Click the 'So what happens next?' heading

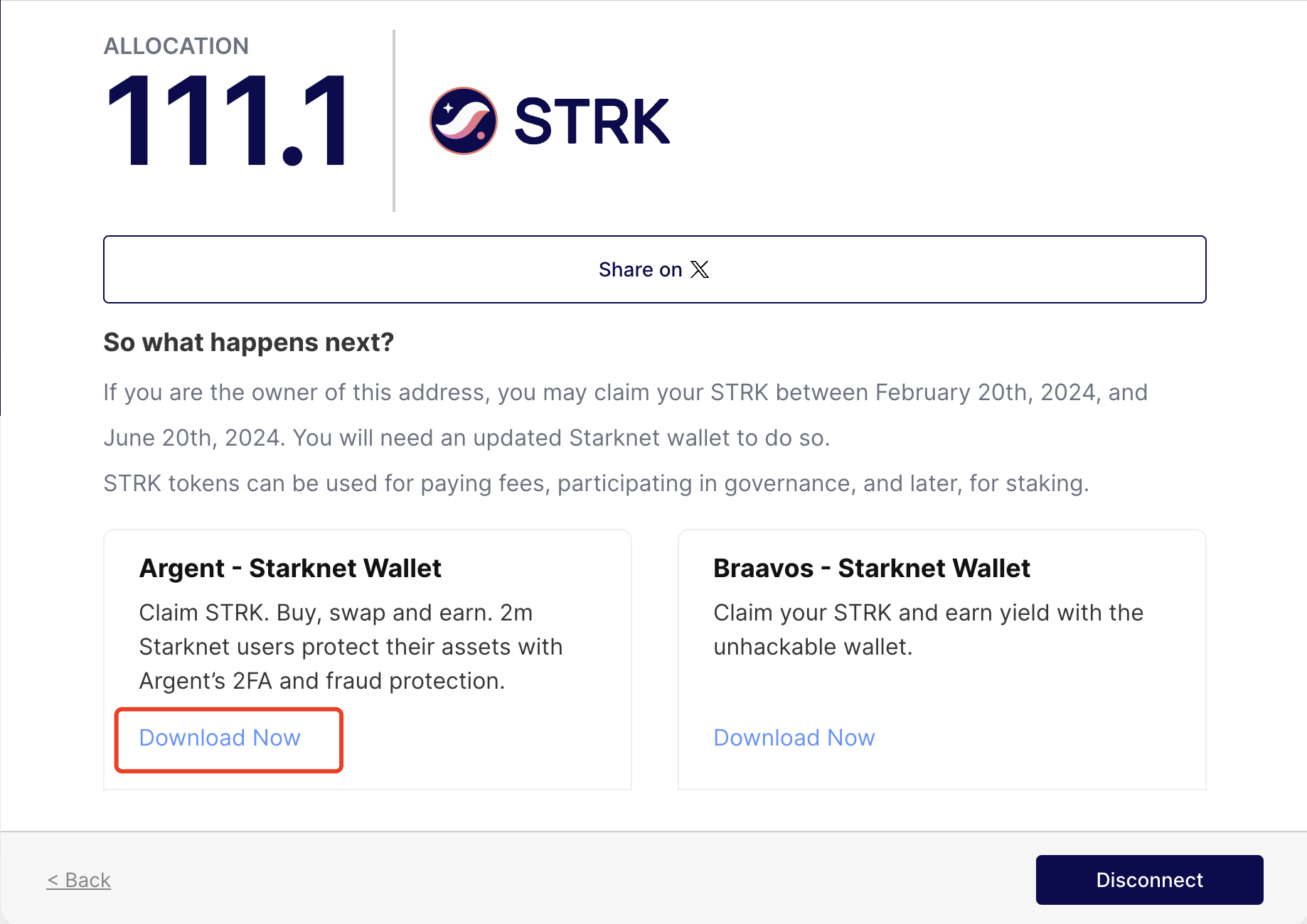(248, 343)
